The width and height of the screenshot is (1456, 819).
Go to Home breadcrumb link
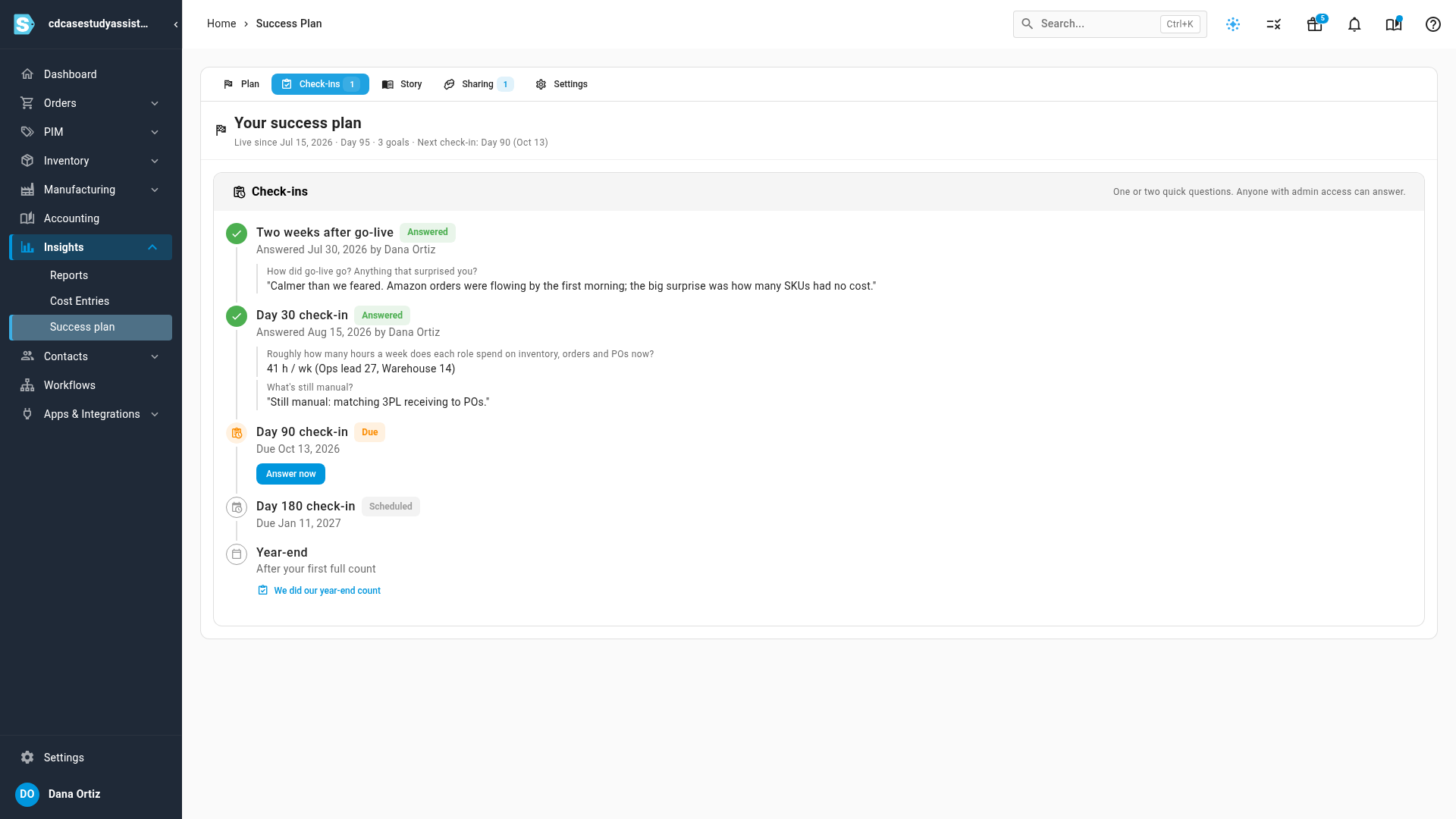click(221, 24)
